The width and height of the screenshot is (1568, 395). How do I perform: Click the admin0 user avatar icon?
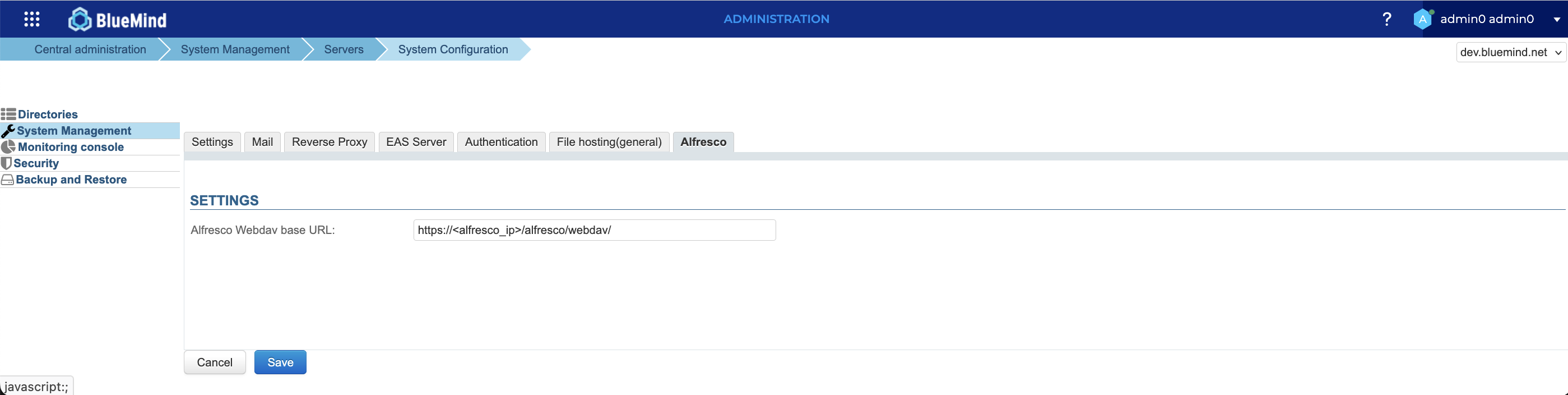(1422, 20)
